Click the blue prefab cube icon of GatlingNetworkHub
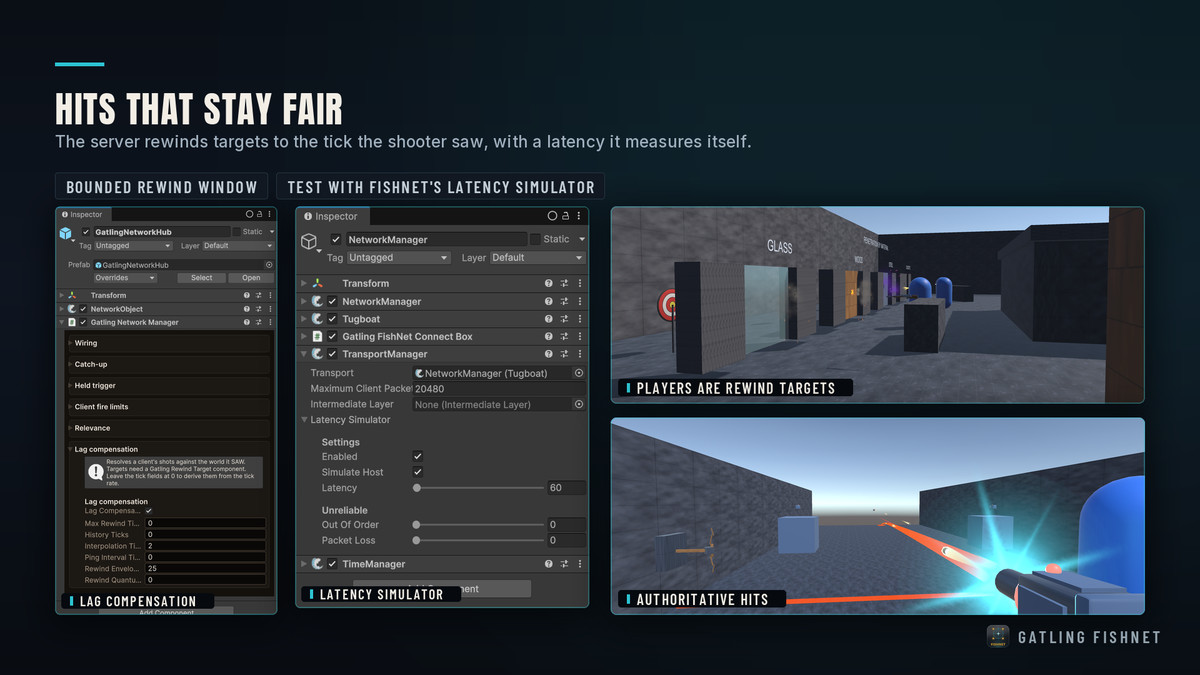1200x675 pixels. (65, 233)
